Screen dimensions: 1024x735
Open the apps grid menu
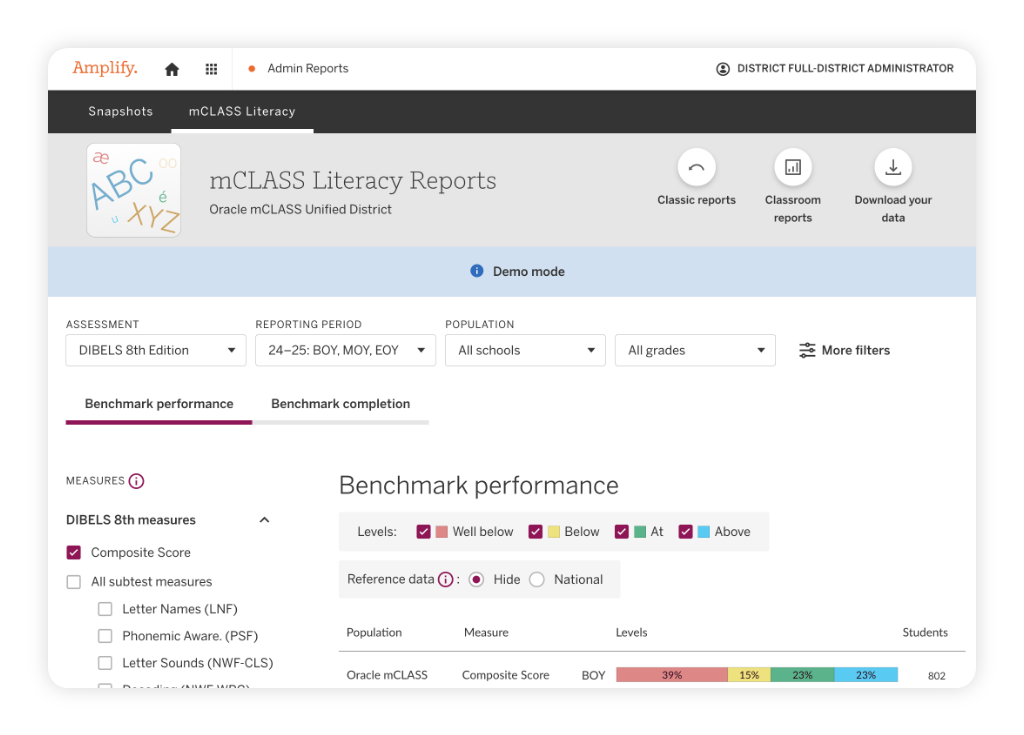pos(211,68)
